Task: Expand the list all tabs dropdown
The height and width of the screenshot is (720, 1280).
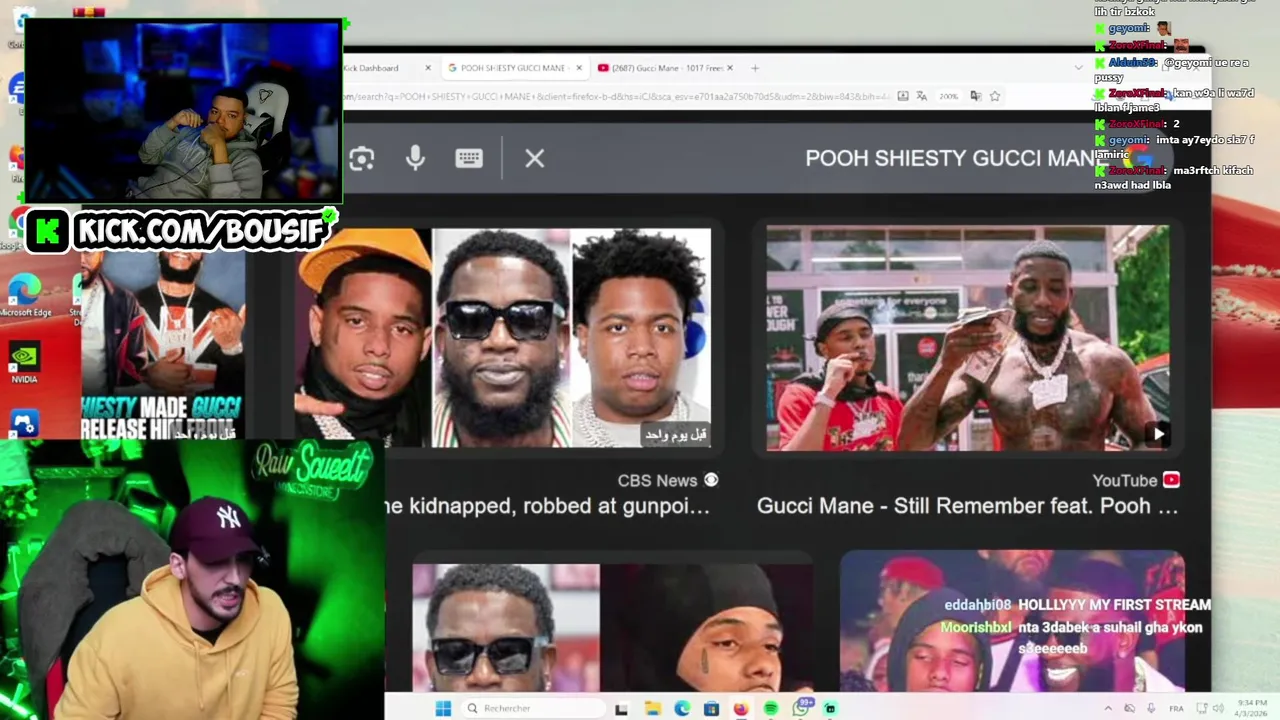Action: pos(1078,68)
